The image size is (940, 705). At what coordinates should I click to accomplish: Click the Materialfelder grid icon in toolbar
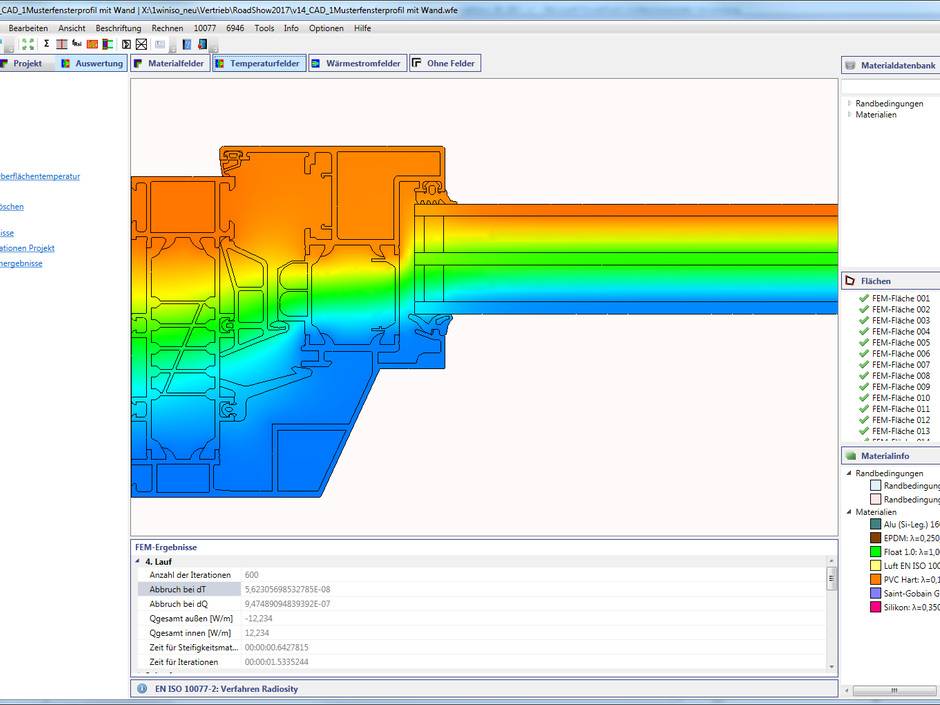pyautogui.click(x=62, y=44)
